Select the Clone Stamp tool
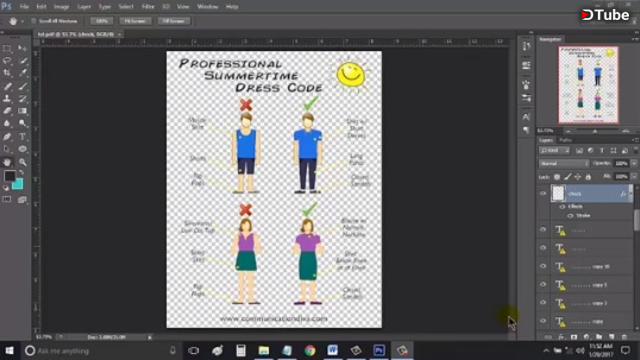 click(x=7, y=98)
